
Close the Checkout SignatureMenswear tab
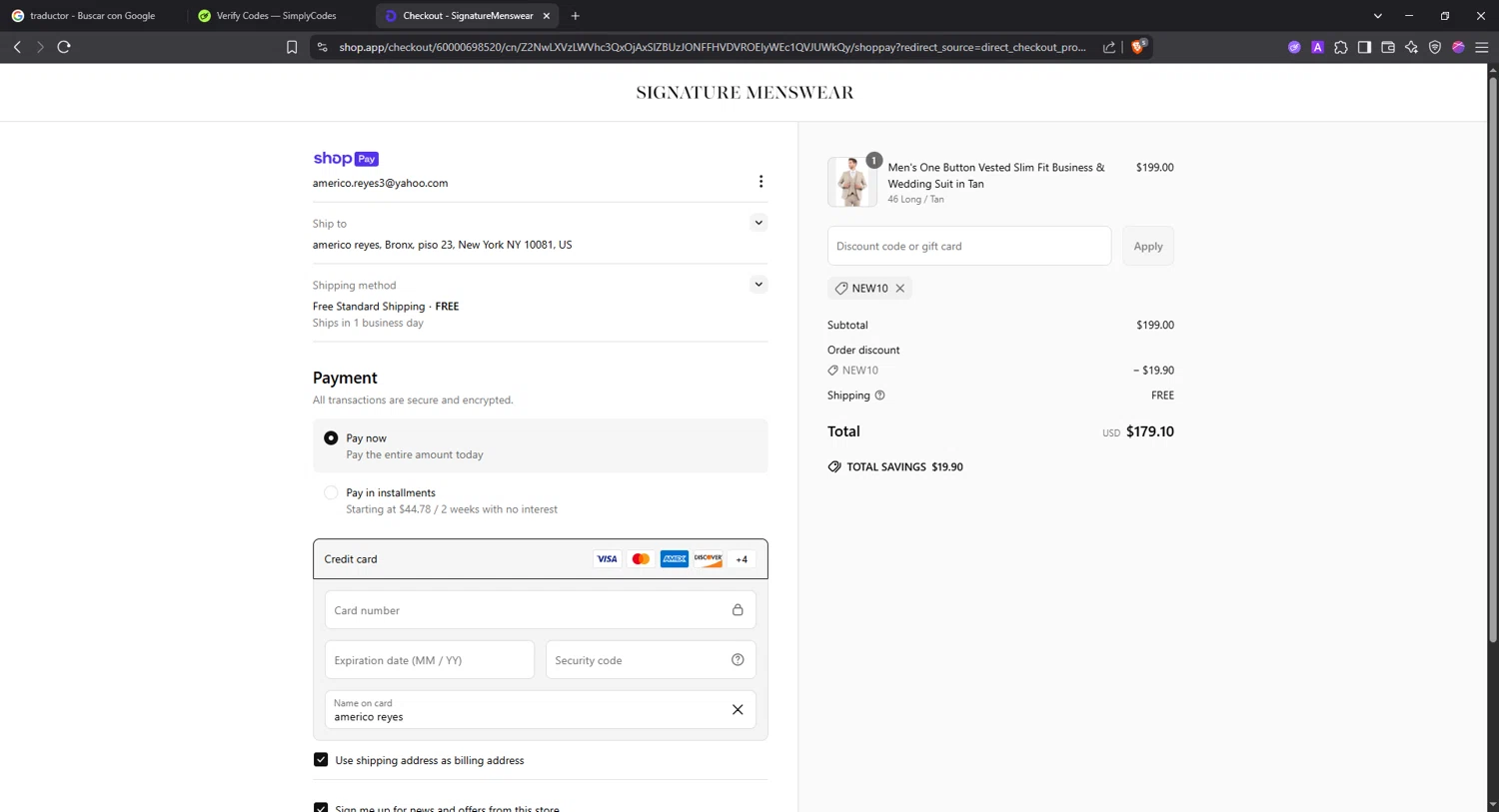pyautogui.click(x=547, y=16)
